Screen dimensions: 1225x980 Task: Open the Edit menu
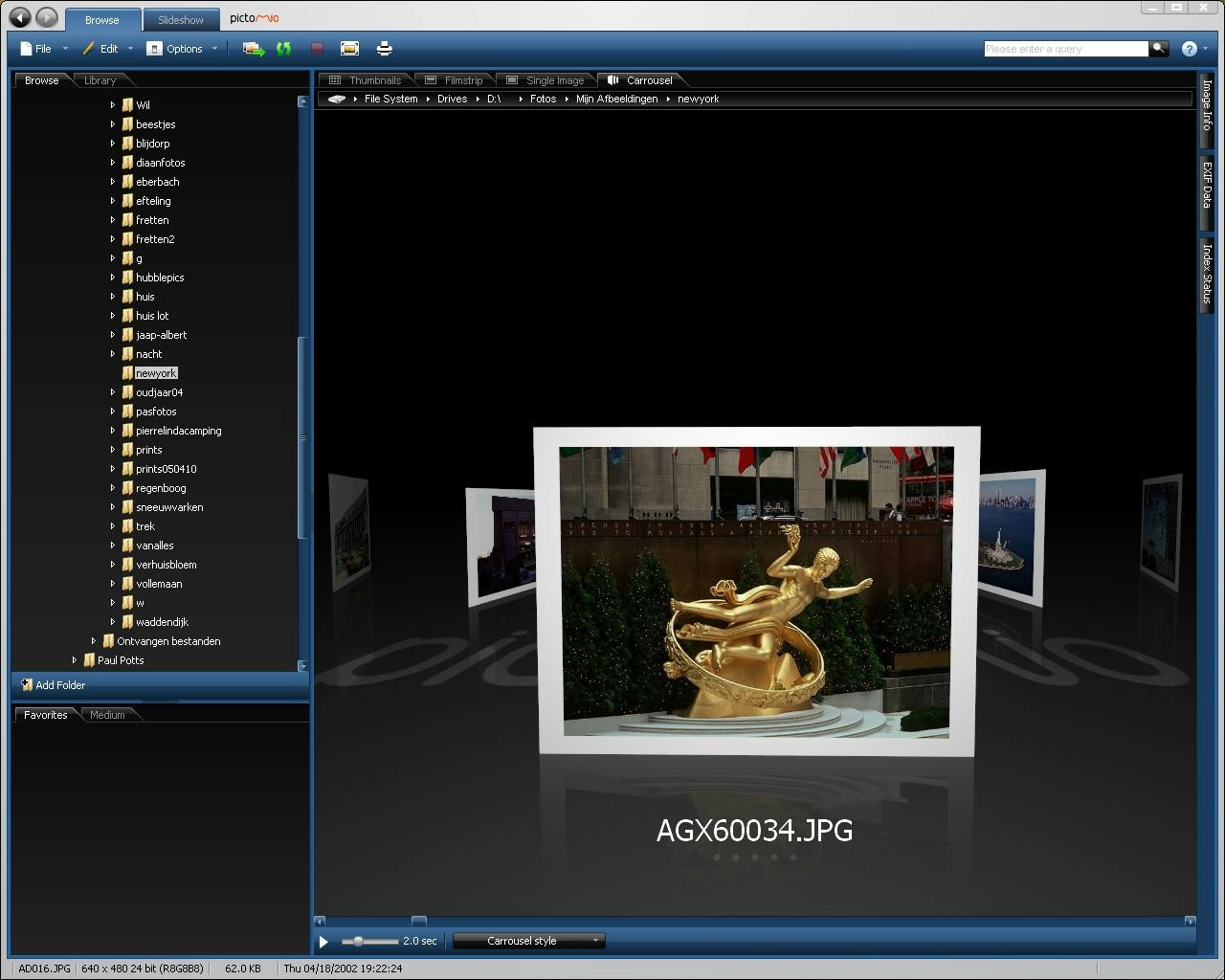pos(100,49)
